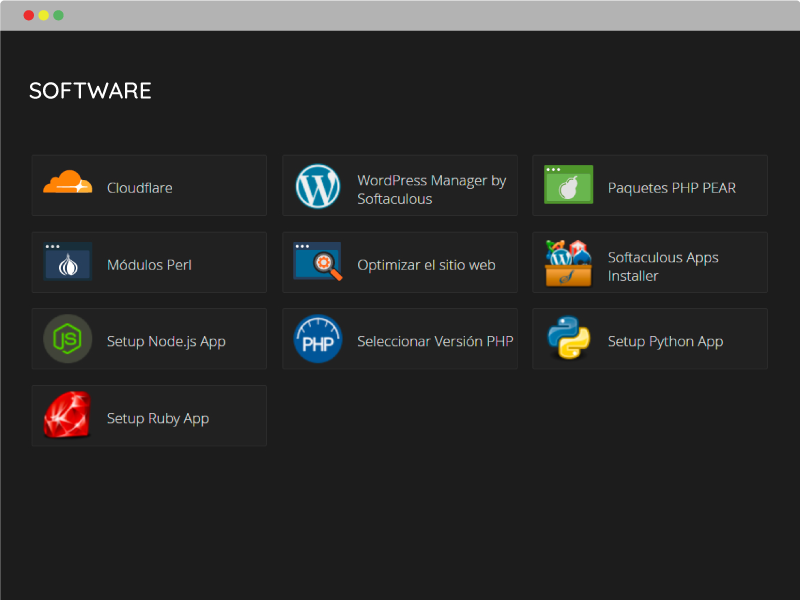Open Paquetes PHP PEAR link
This screenshot has height=600, width=800.
[671, 188]
